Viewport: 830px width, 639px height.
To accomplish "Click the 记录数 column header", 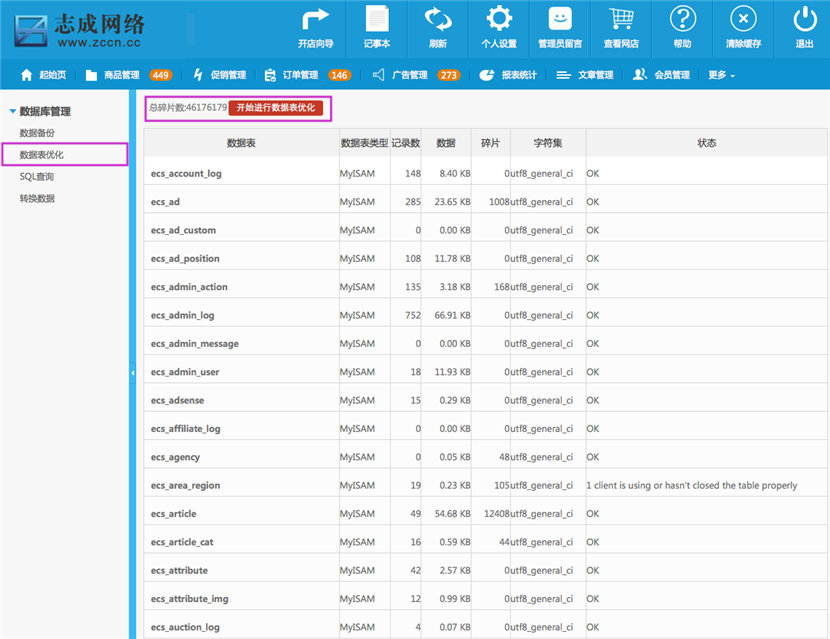I will point(406,143).
